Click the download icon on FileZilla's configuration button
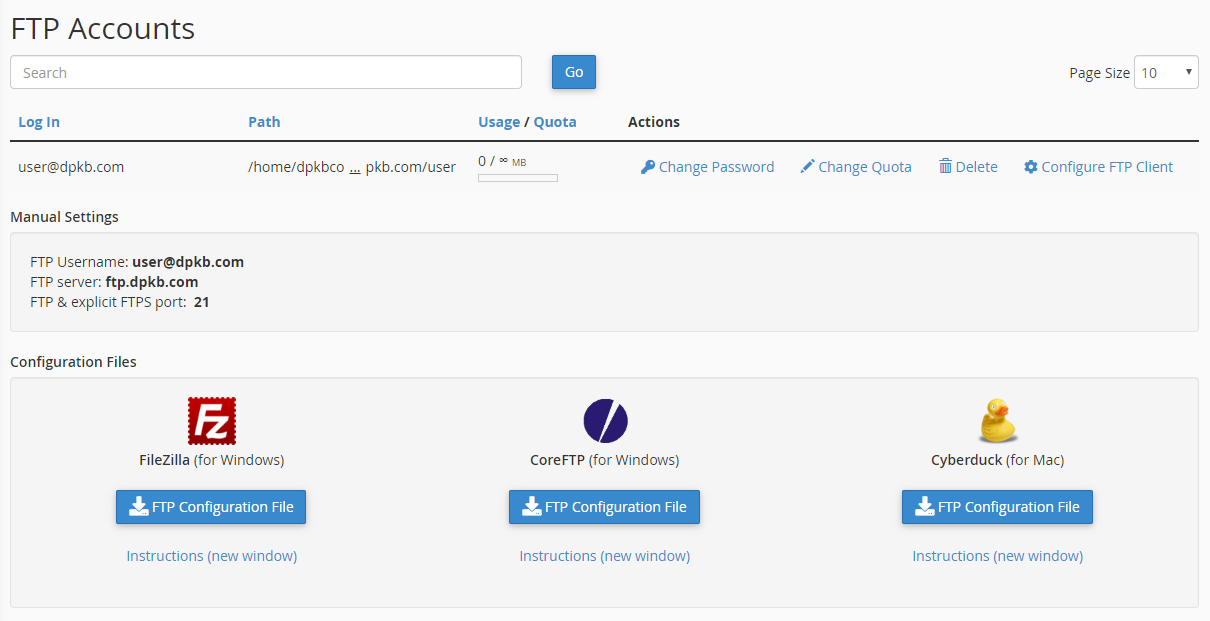 pyautogui.click(x=139, y=507)
